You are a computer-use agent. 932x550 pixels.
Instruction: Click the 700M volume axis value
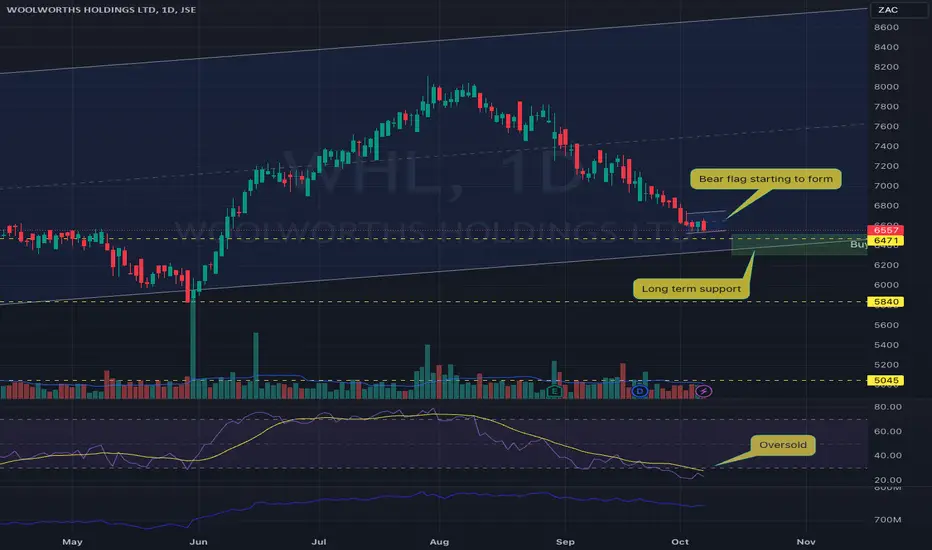point(887,520)
